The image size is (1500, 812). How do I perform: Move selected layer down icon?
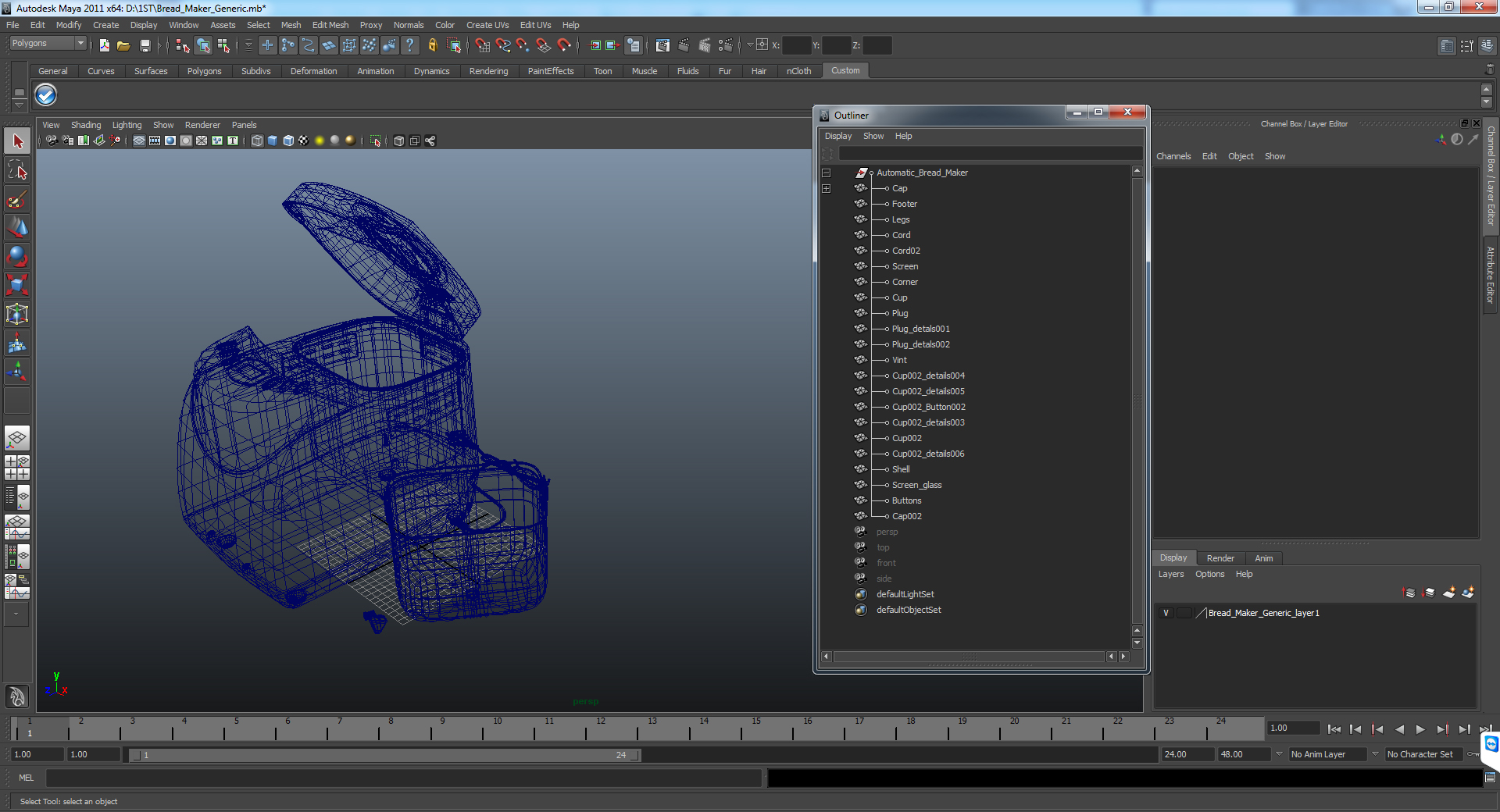click(1429, 593)
